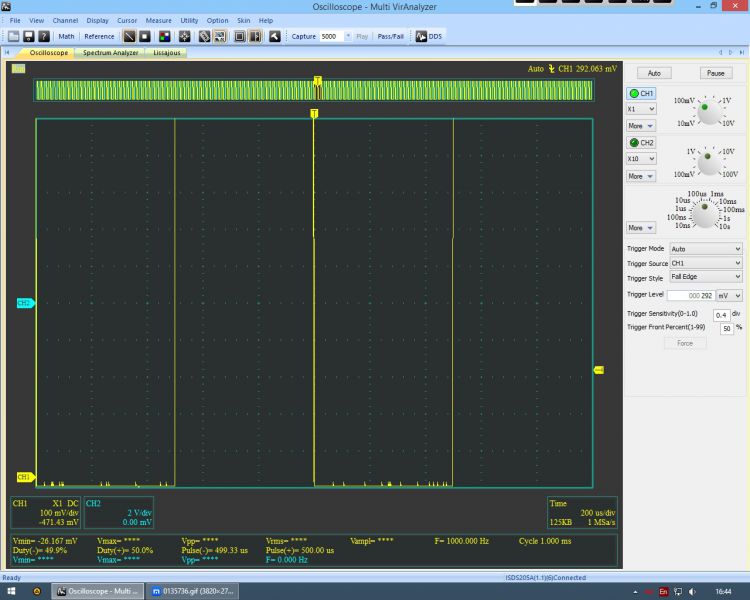
Task: Click the color palette toolbar icon
Action: click(x=165, y=36)
